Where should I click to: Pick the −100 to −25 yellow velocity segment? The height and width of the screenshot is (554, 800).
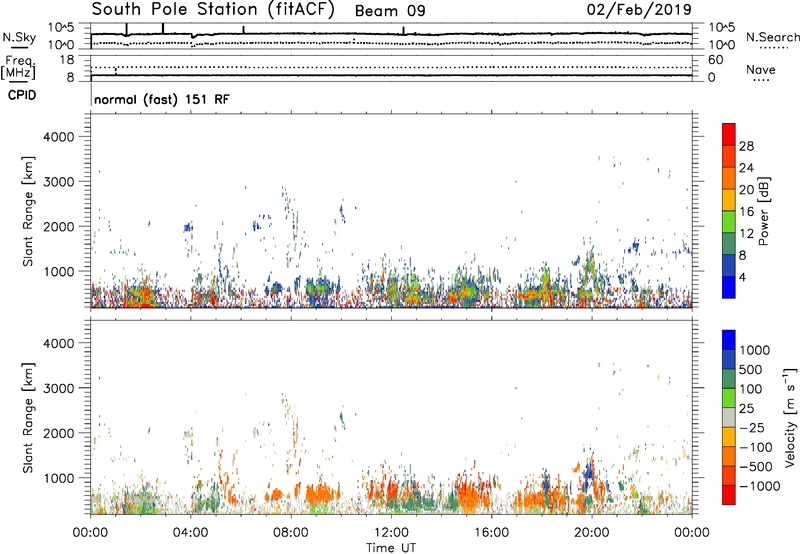[729, 437]
